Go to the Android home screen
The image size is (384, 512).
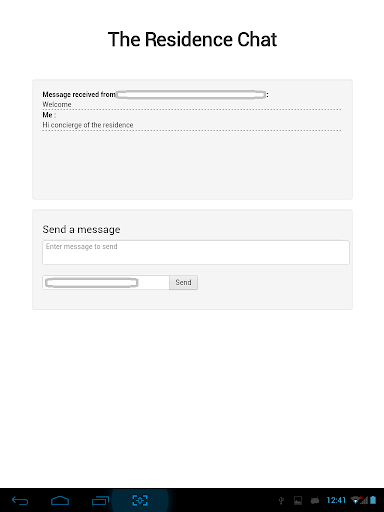(x=60, y=500)
